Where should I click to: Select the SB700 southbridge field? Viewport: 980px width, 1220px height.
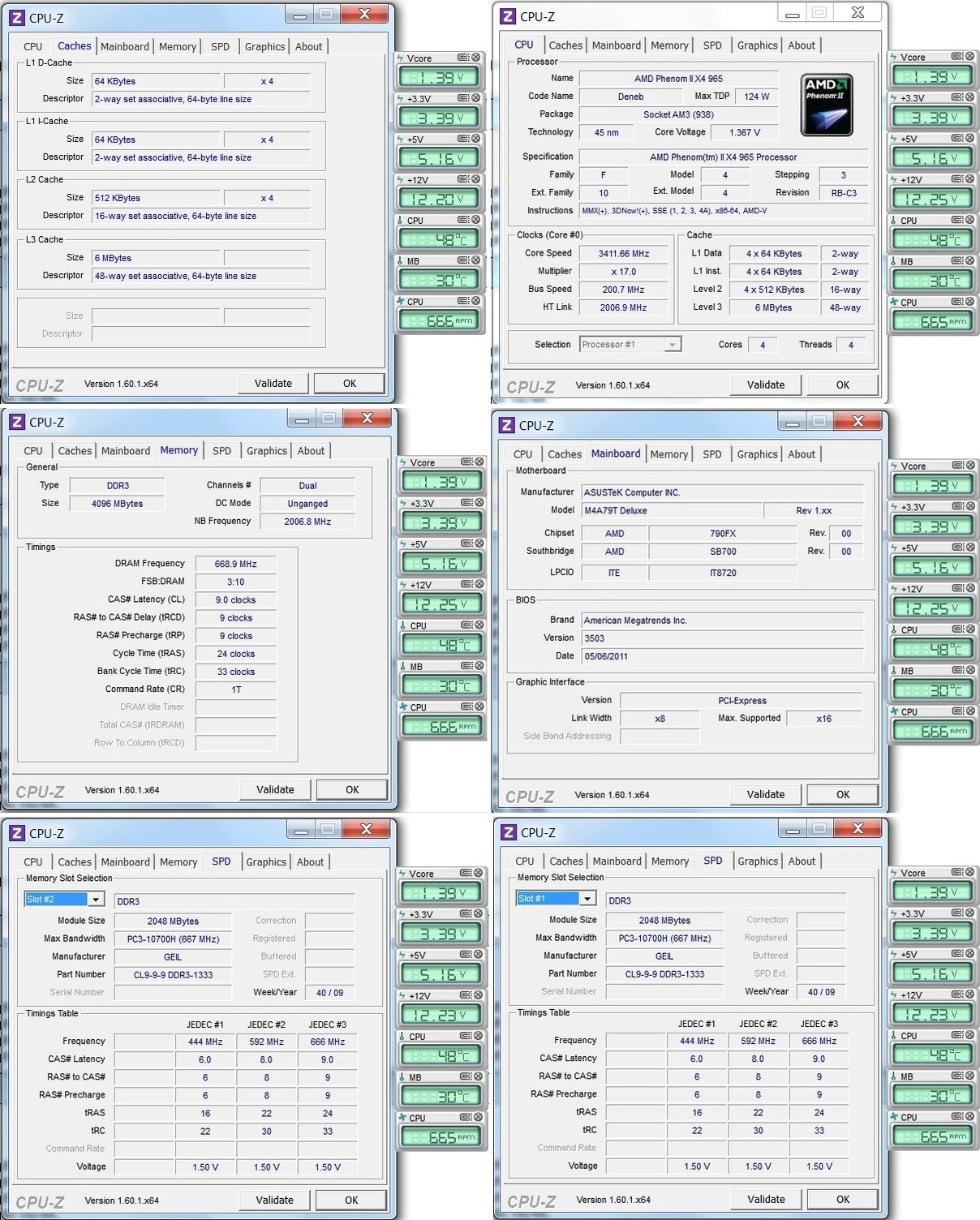(722, 552)
